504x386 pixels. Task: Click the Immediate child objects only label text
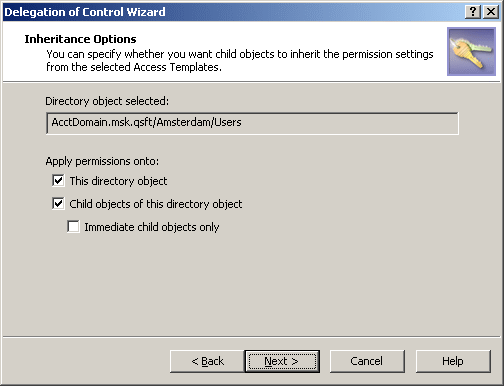pyautogui.click(x=152, y=227)
